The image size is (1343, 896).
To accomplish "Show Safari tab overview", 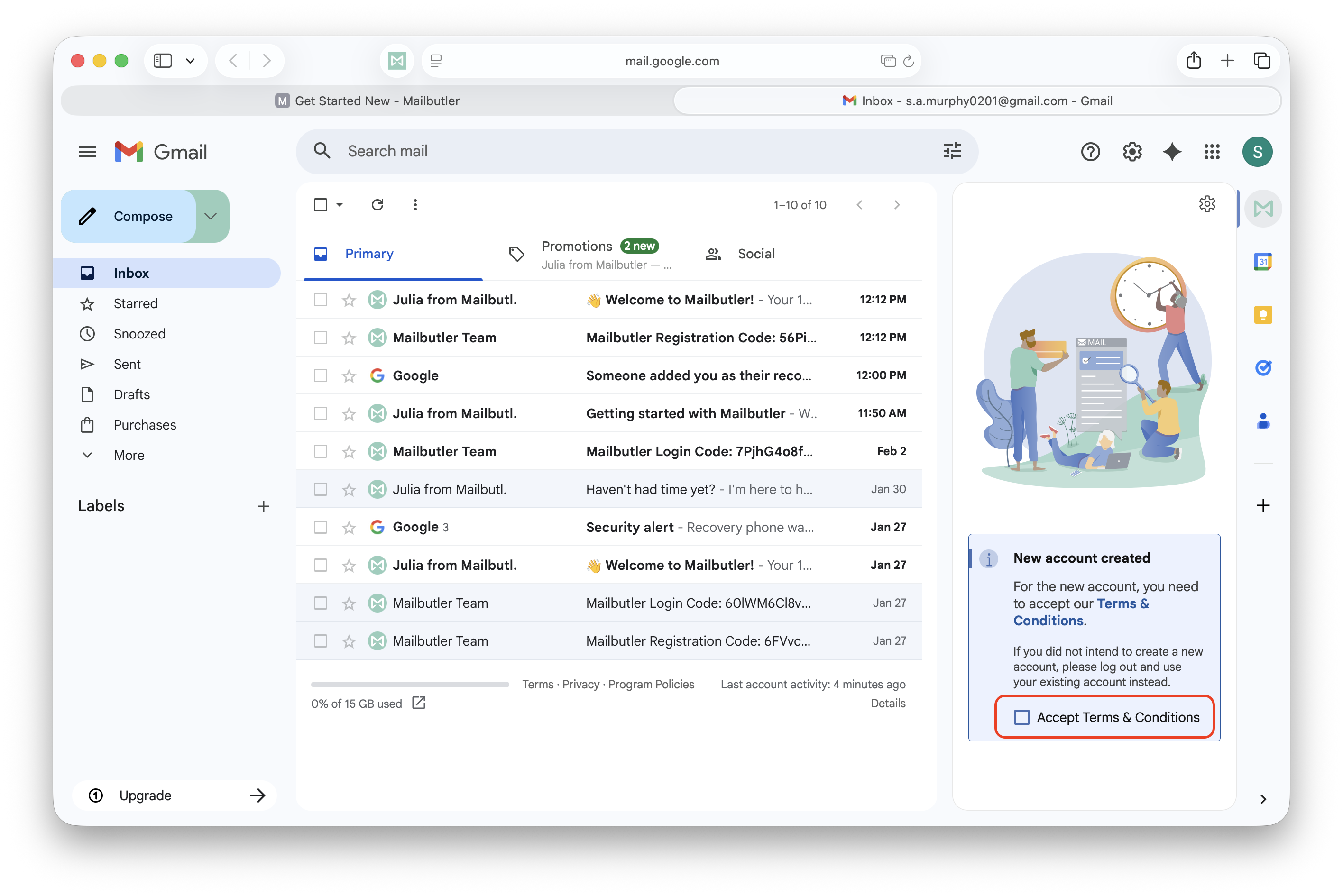I will (x=1261, y=61).
